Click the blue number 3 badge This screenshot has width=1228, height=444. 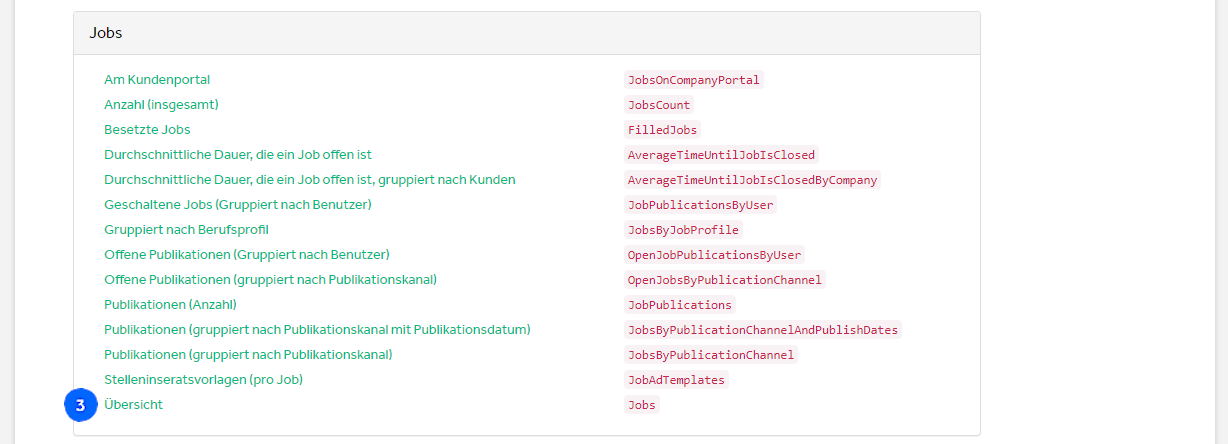click(81, 405)
